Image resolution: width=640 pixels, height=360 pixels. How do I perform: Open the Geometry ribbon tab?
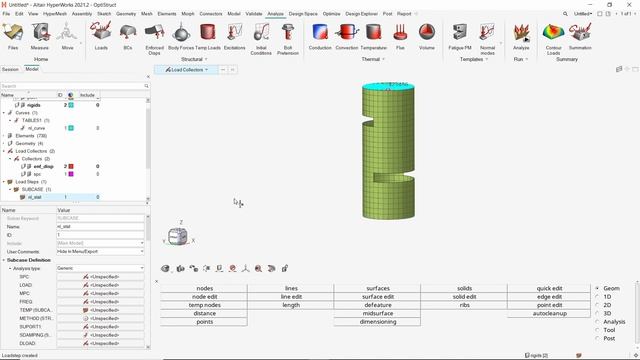point(126,14)
